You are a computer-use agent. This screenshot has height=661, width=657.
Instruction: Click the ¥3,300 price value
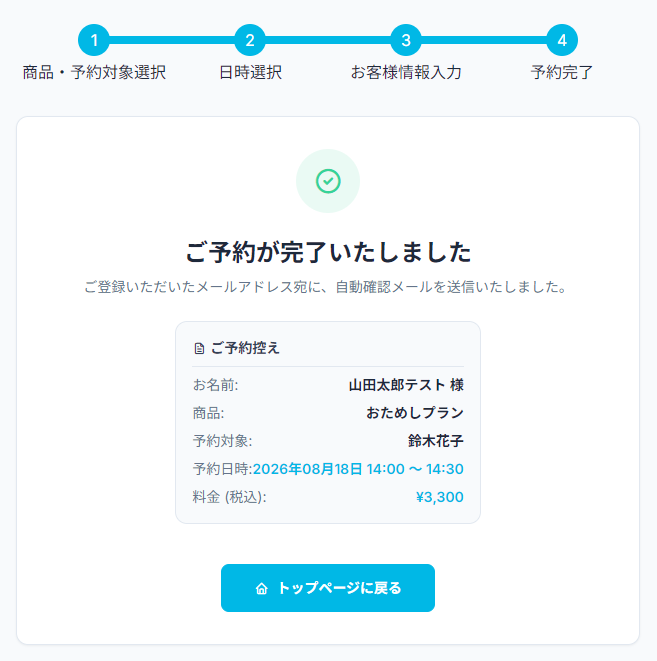[x=440, y=497]
